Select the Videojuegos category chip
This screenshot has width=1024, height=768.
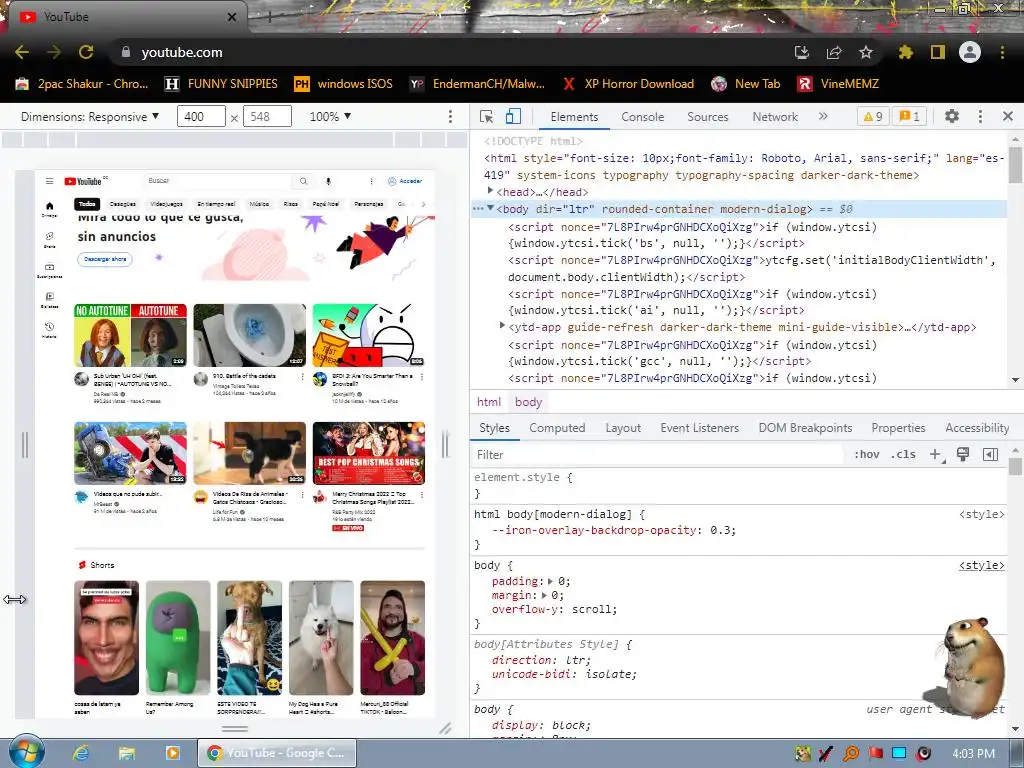click(x=167, y=204)
